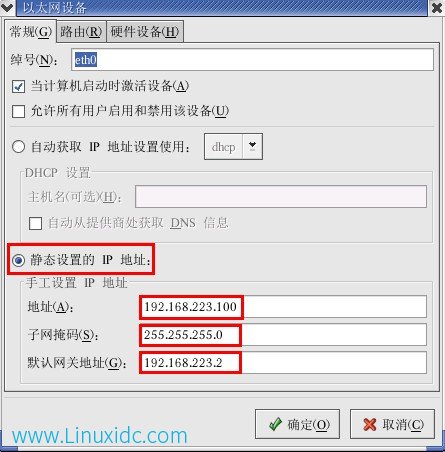Click the green checkmark icon on 确定 button
The image size is (445, 452).
(275, 424)
